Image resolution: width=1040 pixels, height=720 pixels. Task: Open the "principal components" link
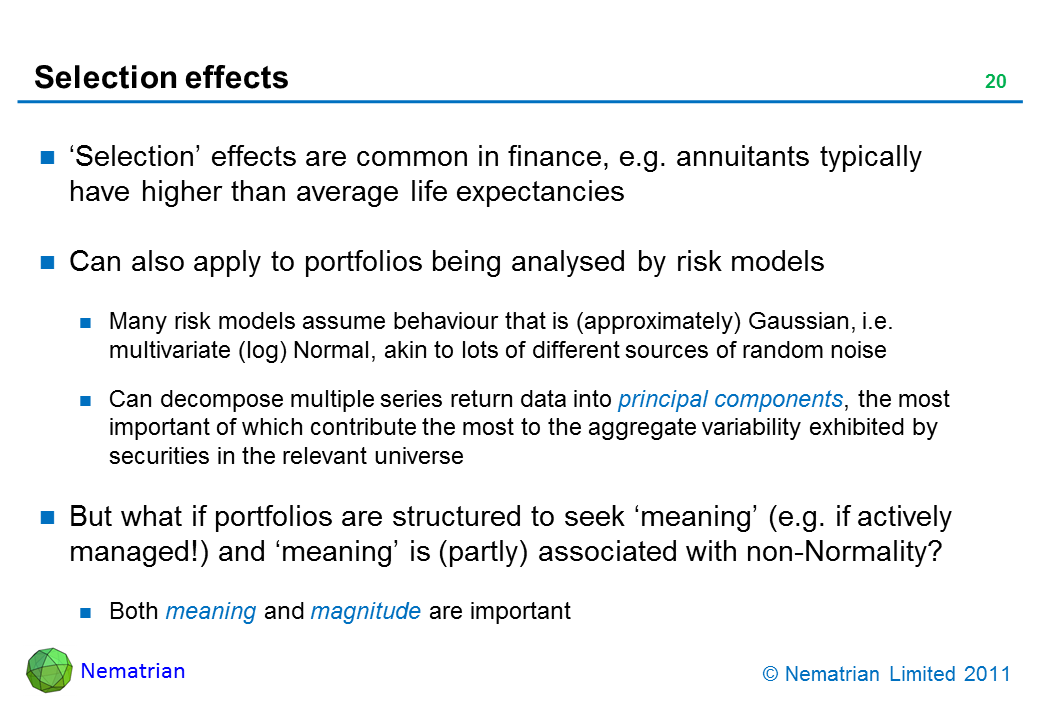tap(730, 400)
